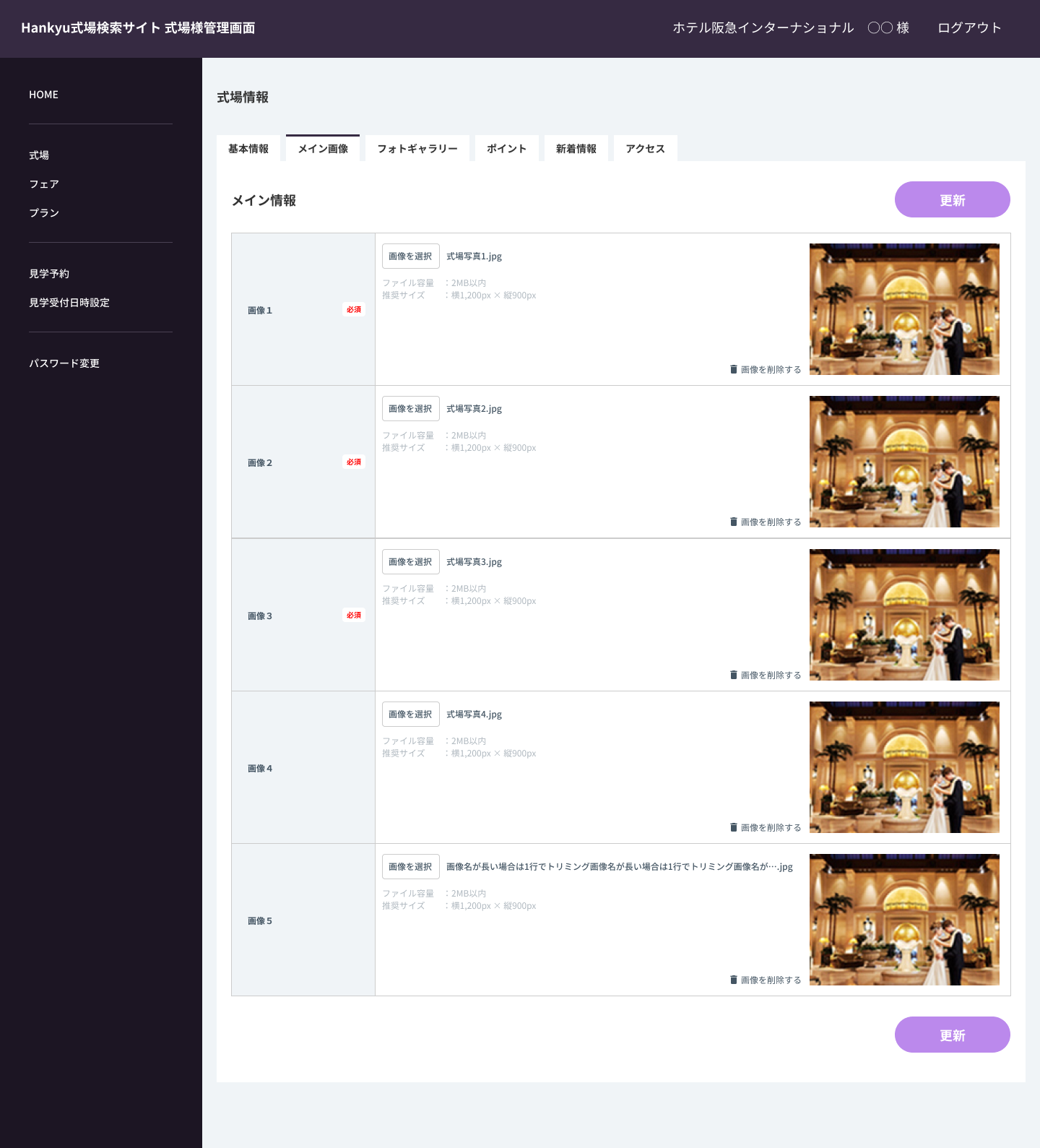
Task: Open 見学受付日時設定 from the sidebar
Action: (69, 303)
